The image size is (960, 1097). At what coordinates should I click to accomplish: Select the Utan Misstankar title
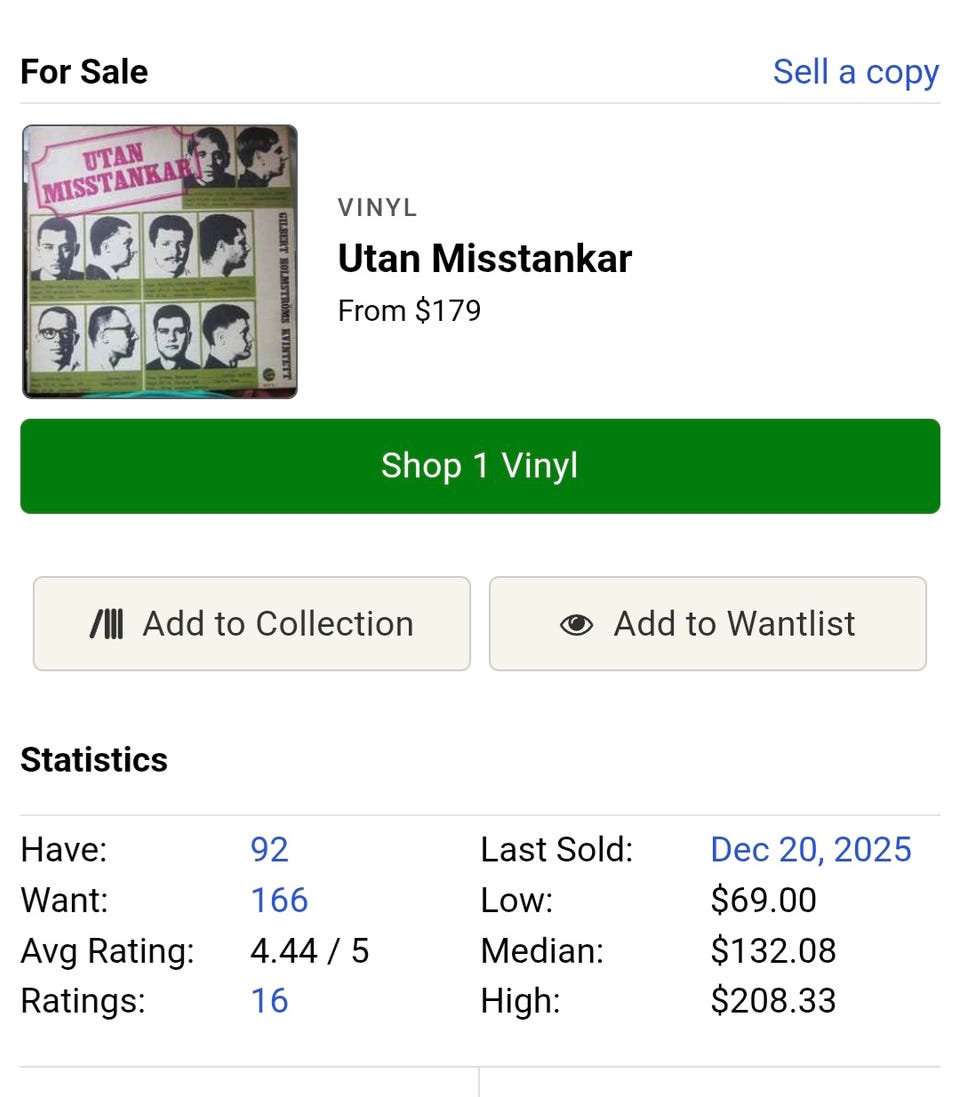[x=484, y=259]
